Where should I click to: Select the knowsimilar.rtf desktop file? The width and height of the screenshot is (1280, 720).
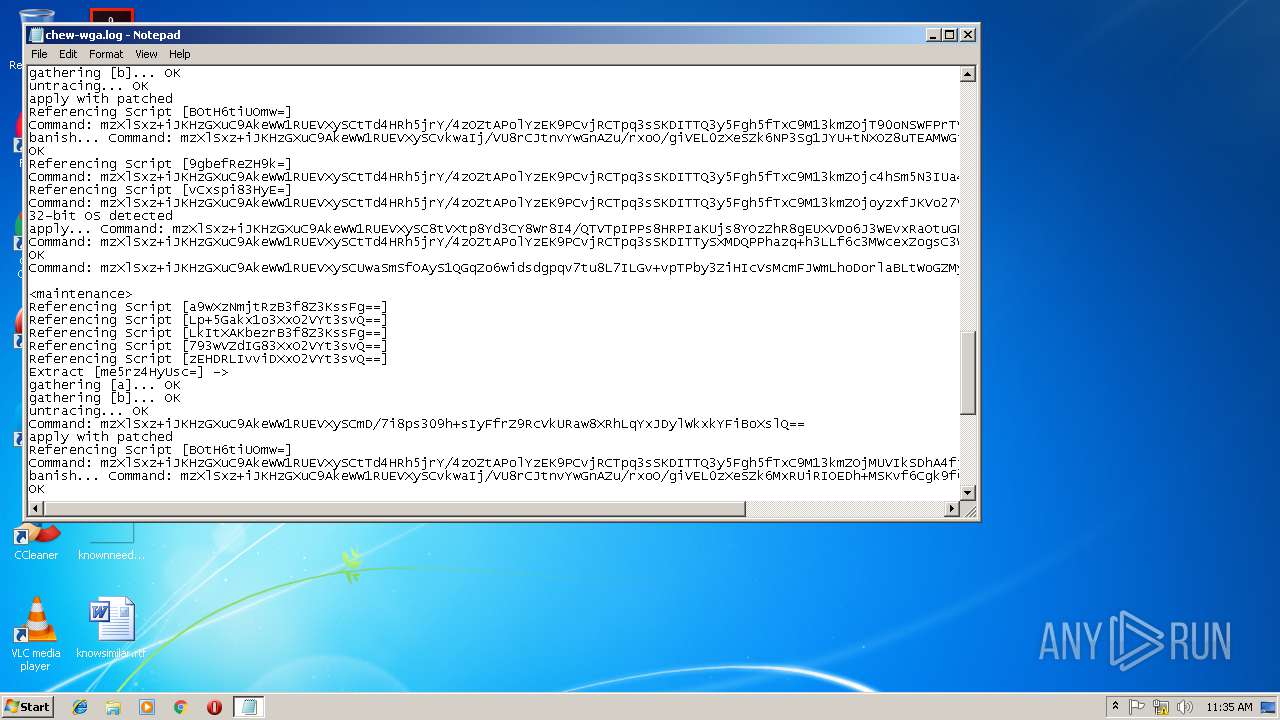point(111,628)
